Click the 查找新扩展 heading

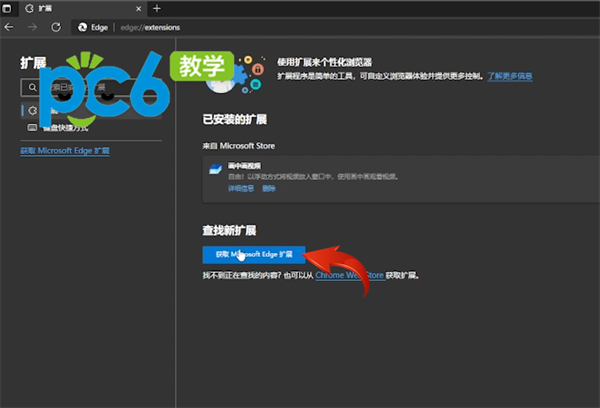coord(229,230)
